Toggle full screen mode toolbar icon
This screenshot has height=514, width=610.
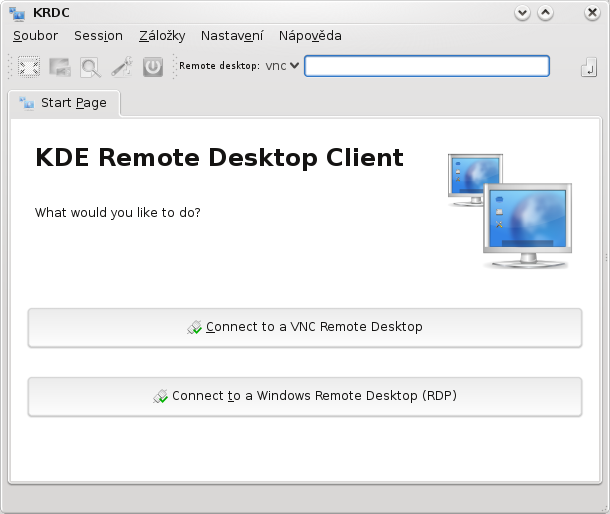pyautogui.click(x=29, y=67)
